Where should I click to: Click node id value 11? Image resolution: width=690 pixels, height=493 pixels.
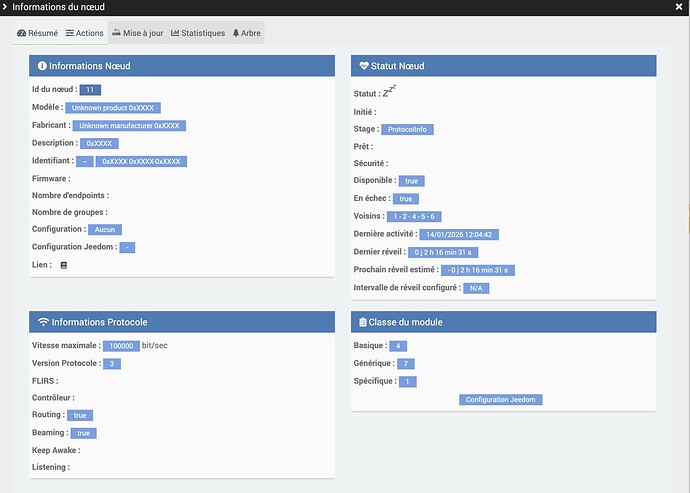90,90
